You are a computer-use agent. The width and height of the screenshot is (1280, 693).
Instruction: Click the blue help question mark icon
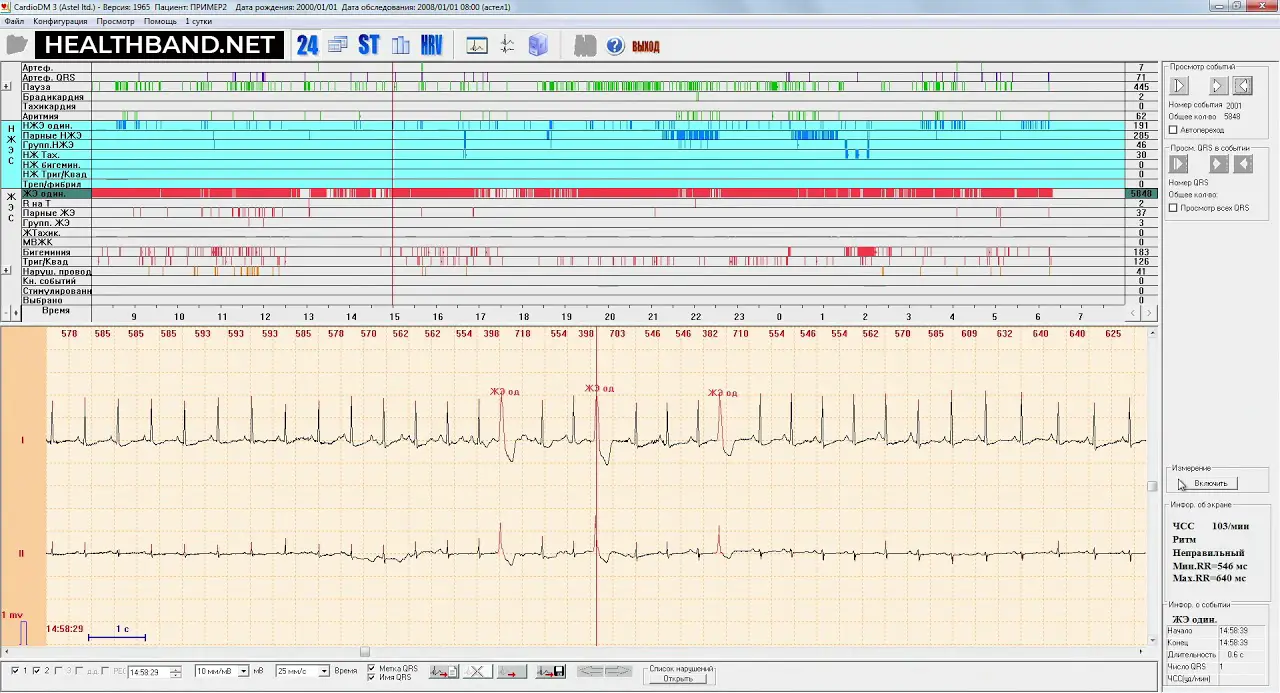click(615, 46)
